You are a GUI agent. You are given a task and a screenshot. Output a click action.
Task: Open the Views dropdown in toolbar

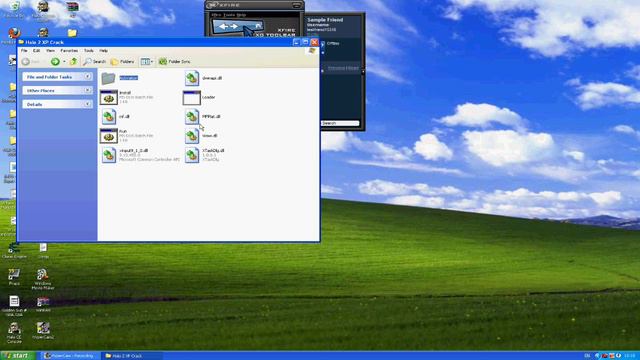tap(147, 62)
